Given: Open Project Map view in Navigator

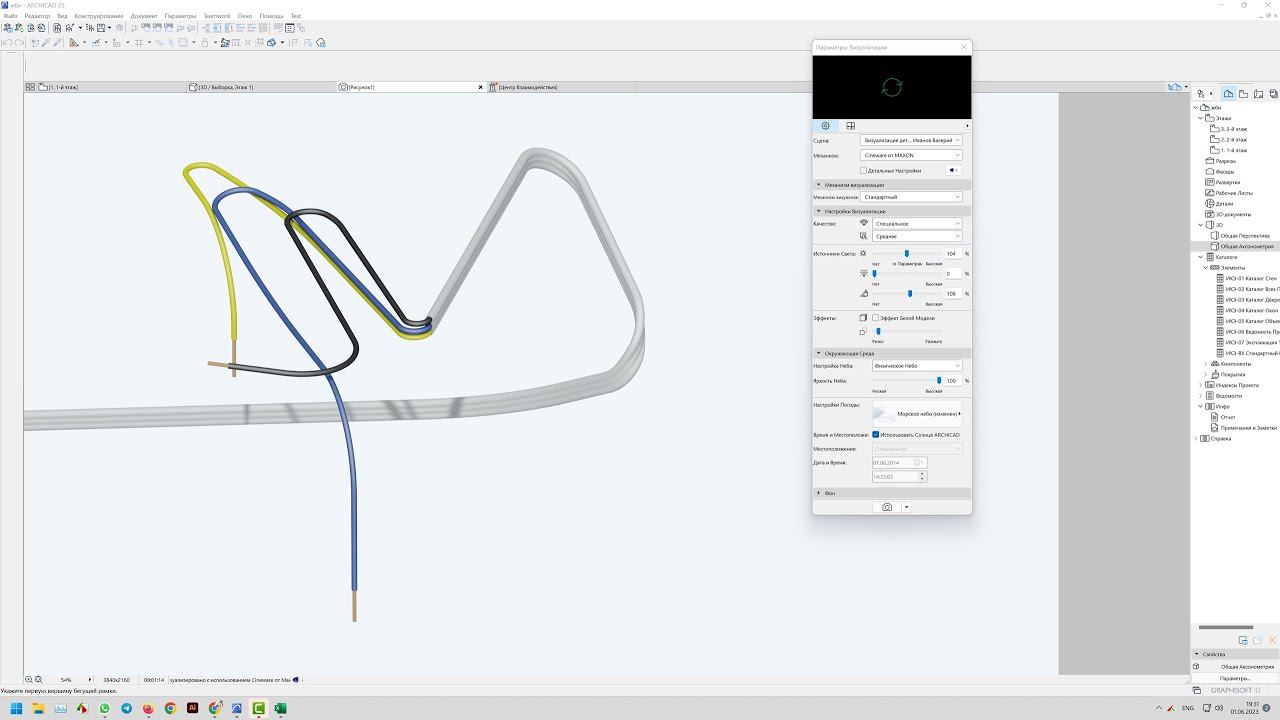Looking at the screenshot, I should (1228, 94).
